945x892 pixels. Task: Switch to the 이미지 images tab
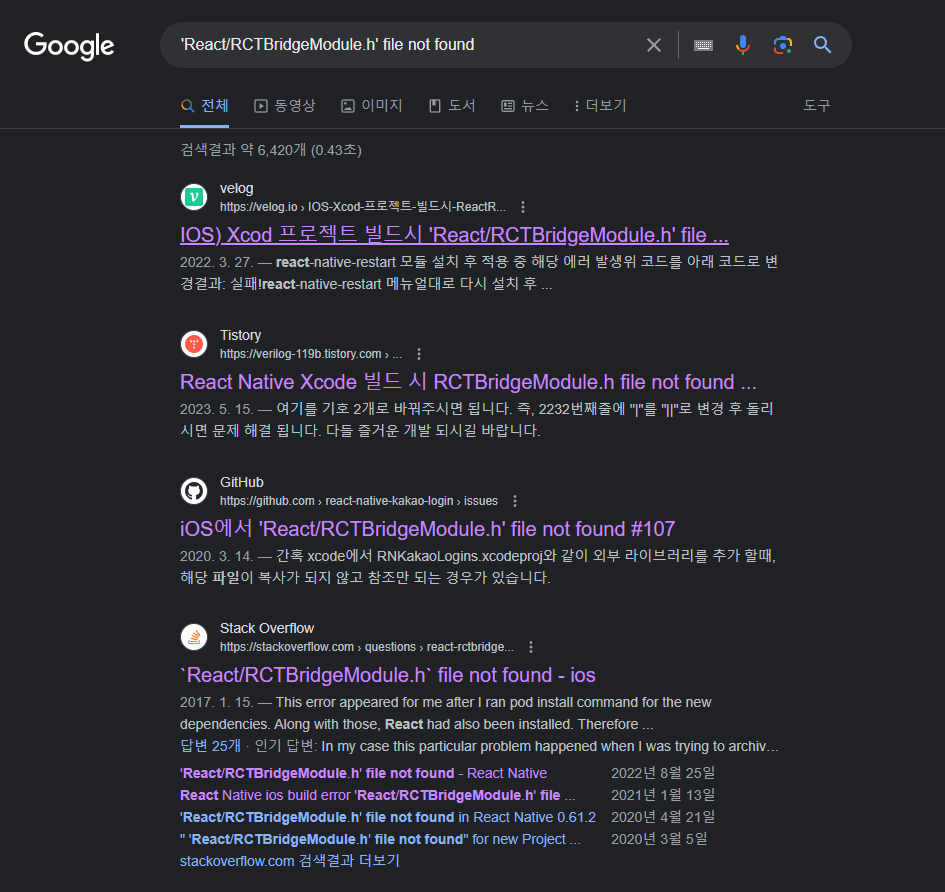(371, 106)
